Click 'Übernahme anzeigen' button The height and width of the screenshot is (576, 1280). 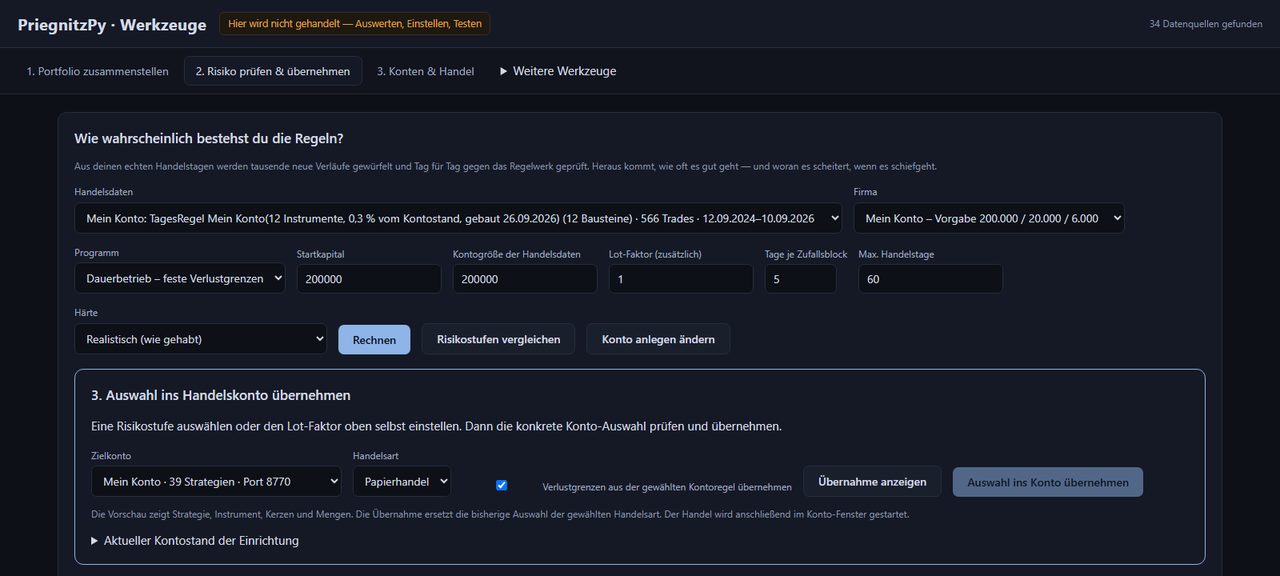(872, 481)
